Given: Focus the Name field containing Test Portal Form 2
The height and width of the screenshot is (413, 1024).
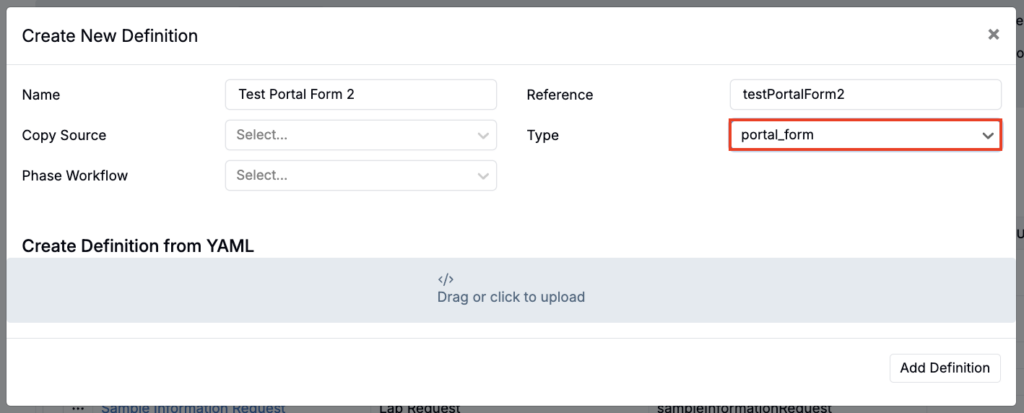Looking at the screenshot, I should pyautogui.click(x=360, y=95).
